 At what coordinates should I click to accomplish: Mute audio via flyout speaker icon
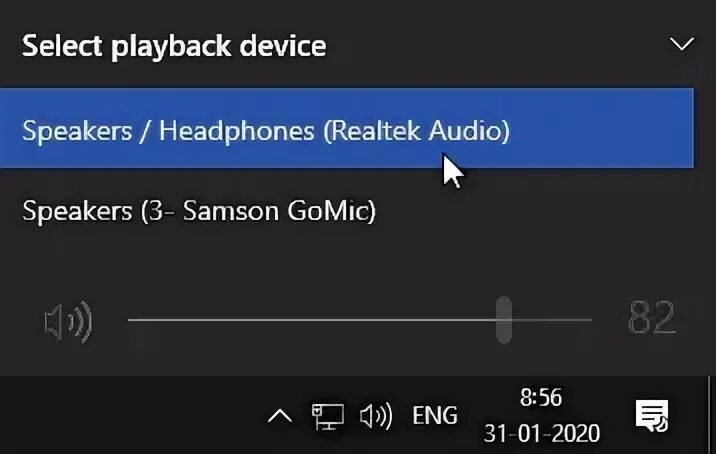click(68, 322)
